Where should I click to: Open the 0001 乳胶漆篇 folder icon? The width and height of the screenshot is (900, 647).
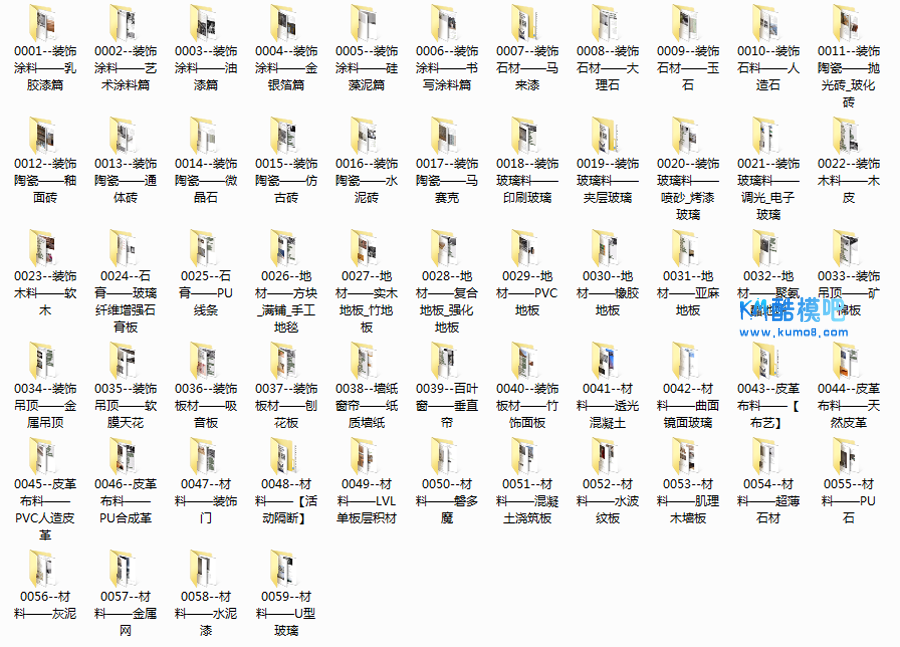click(x=43, y=22)
